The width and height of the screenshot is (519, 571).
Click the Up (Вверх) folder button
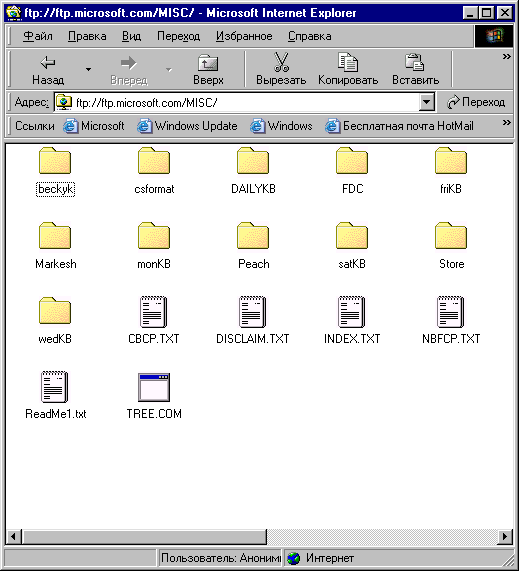208,70
